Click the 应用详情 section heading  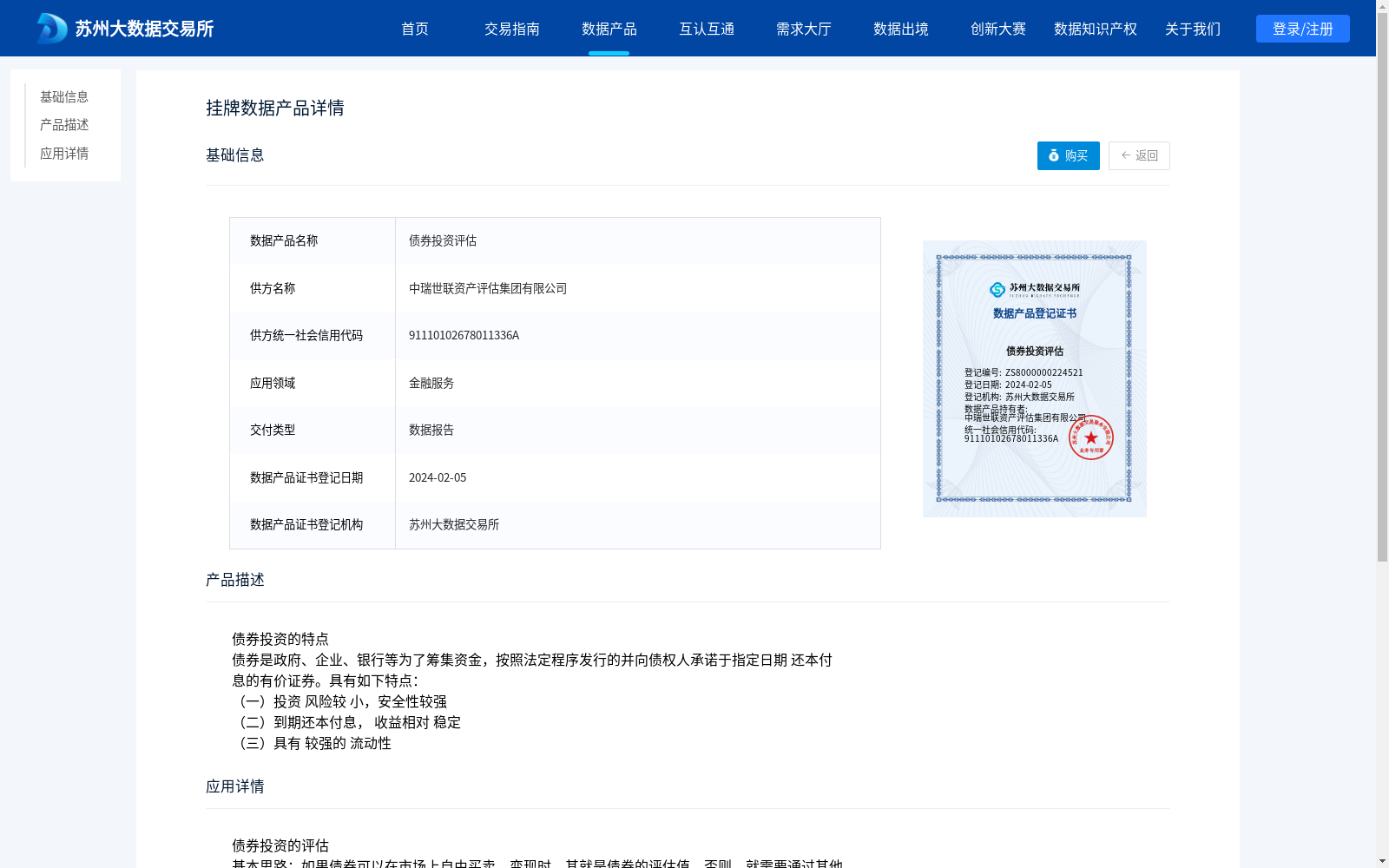tap(235, 786)
